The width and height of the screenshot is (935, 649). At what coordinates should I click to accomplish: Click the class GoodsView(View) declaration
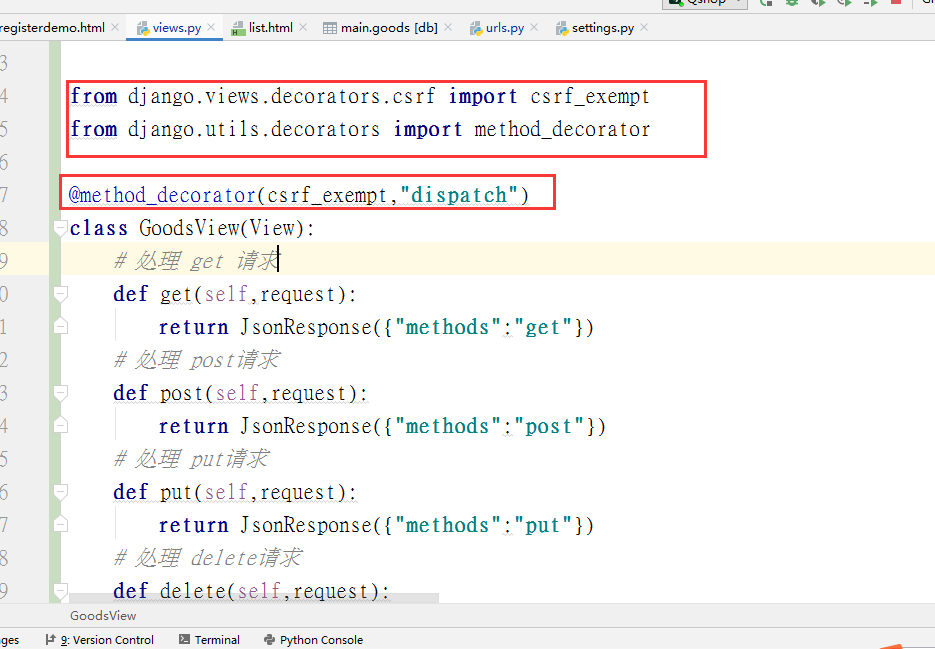pos(192,228)
